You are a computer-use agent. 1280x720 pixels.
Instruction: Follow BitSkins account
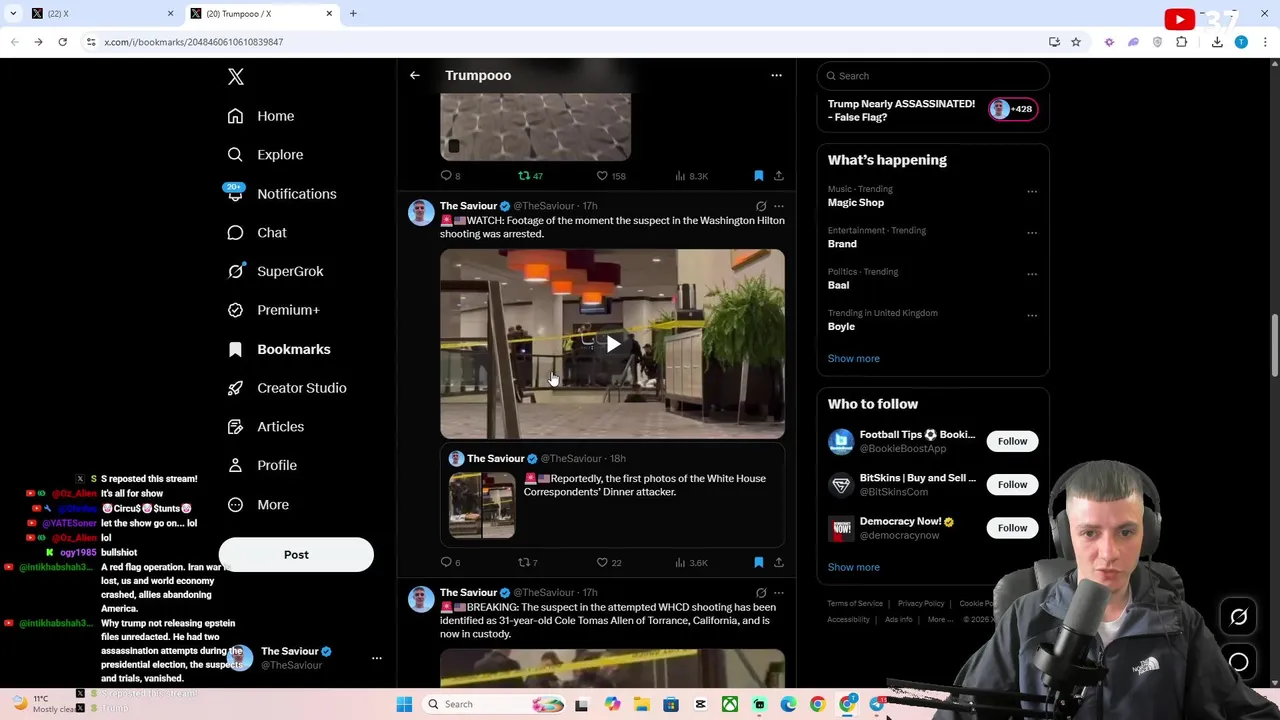pyautogui.click(x=1012, y=485)
